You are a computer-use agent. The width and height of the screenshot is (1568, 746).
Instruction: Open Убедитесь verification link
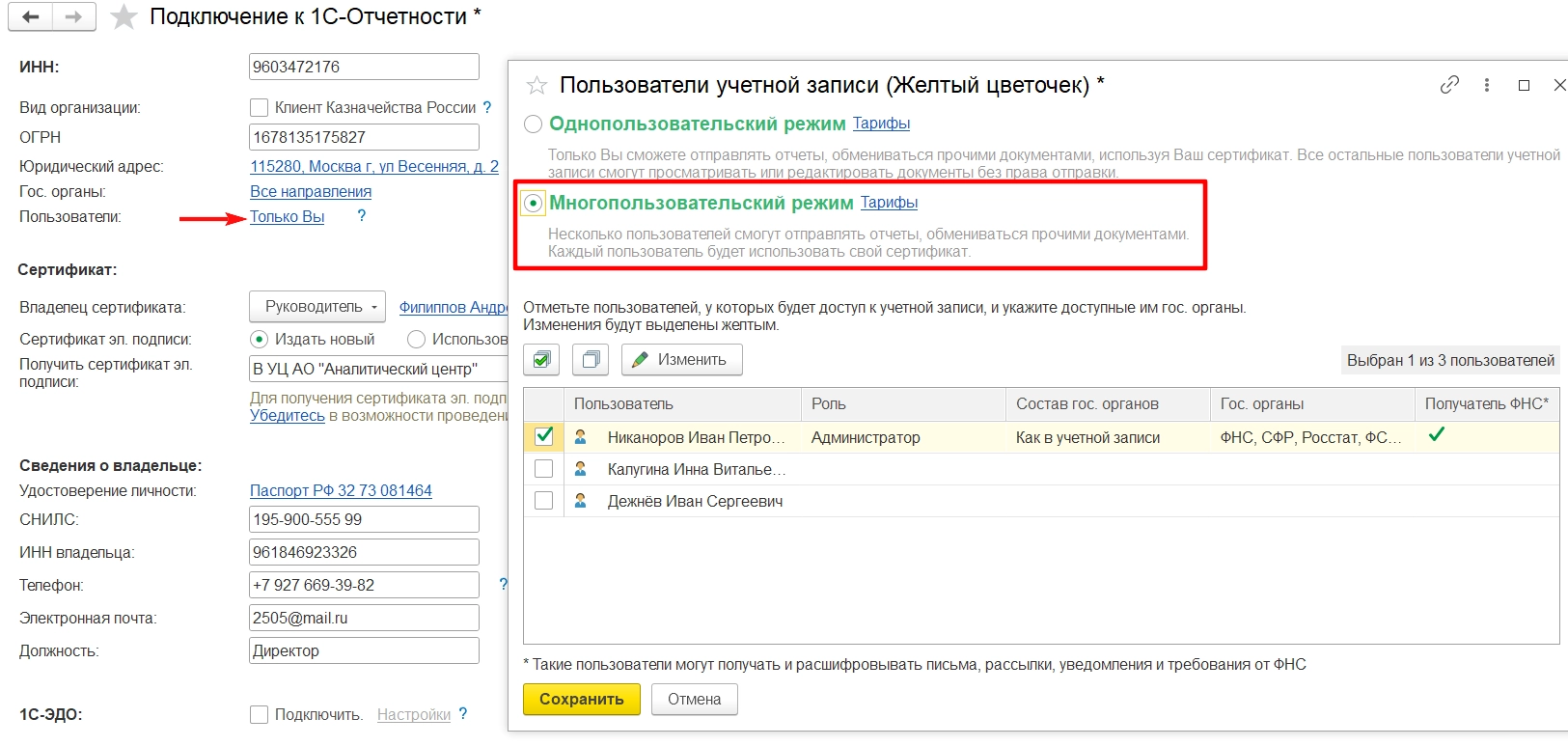click(287, 415)
